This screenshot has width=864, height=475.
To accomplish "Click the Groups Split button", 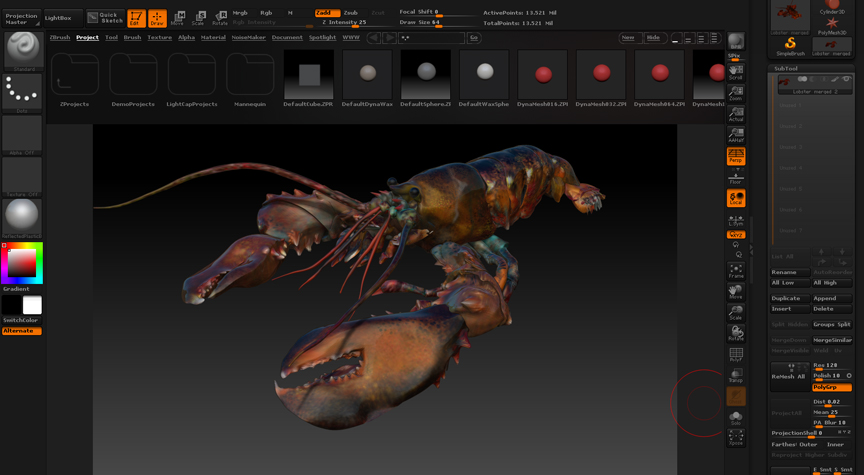I will pos(831,325).
